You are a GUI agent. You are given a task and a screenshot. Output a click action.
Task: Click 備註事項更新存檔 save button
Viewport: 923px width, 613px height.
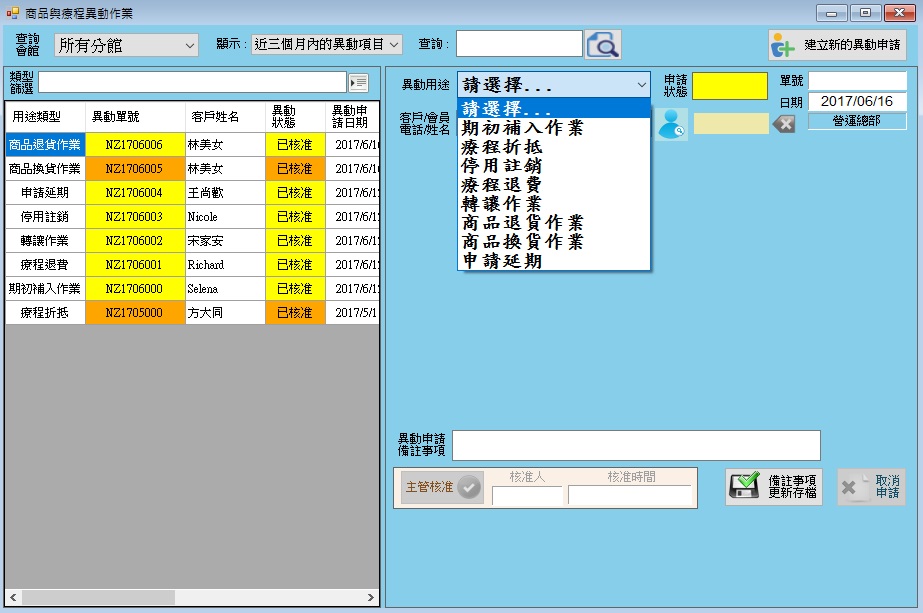773,487
